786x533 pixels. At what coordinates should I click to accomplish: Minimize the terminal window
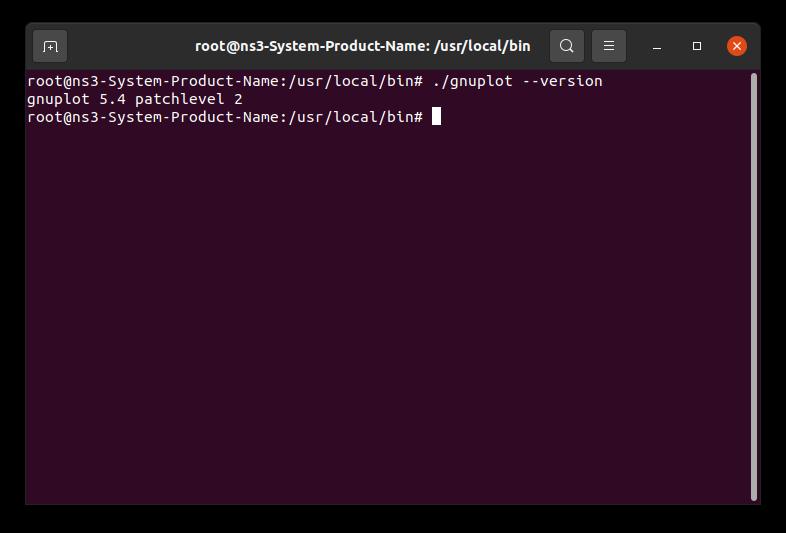click(657, 46)
